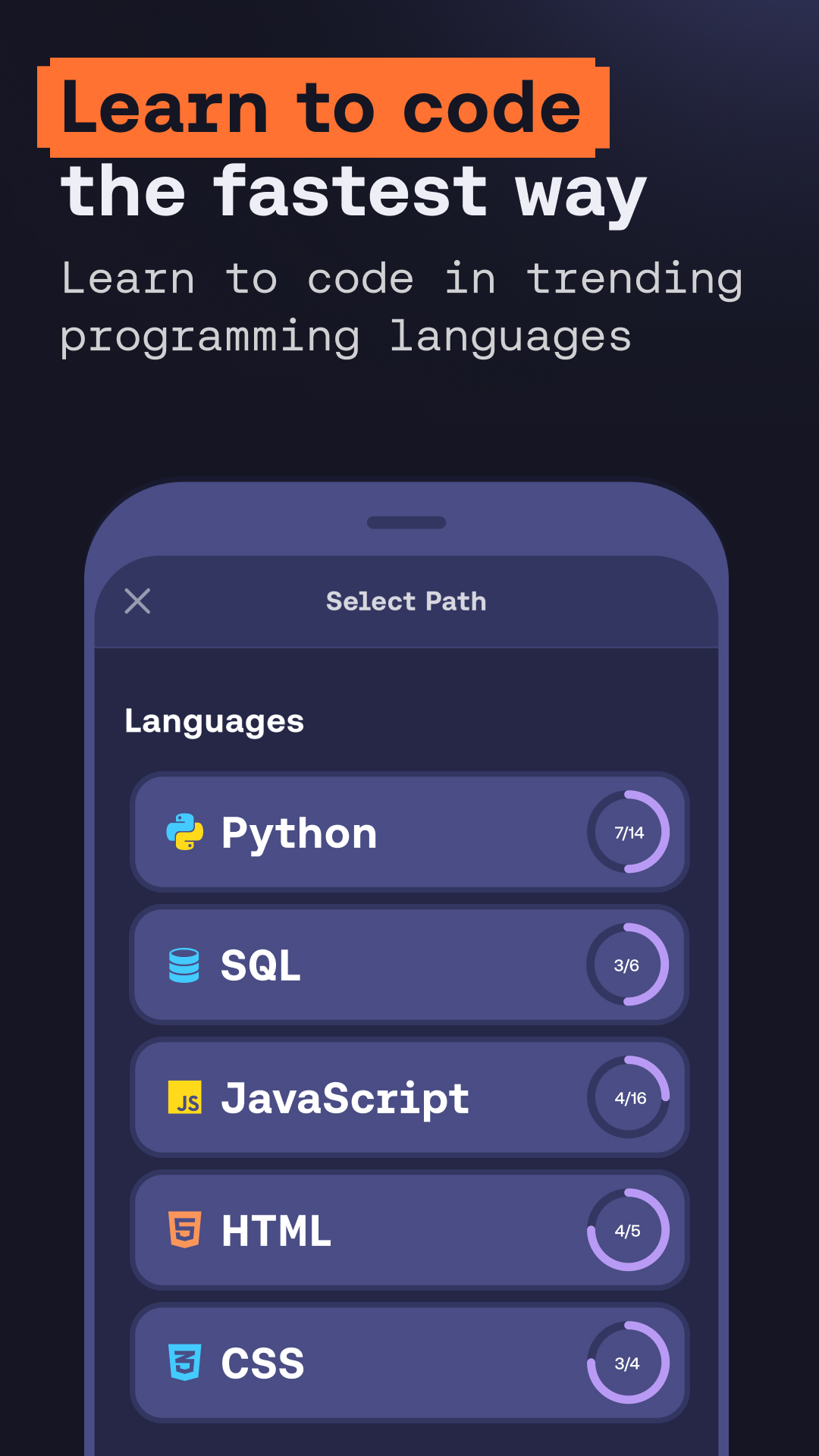Screen dimensions: 819x1456
Task: Tap the orange Learn to code banner
Action: pos(323,108)
